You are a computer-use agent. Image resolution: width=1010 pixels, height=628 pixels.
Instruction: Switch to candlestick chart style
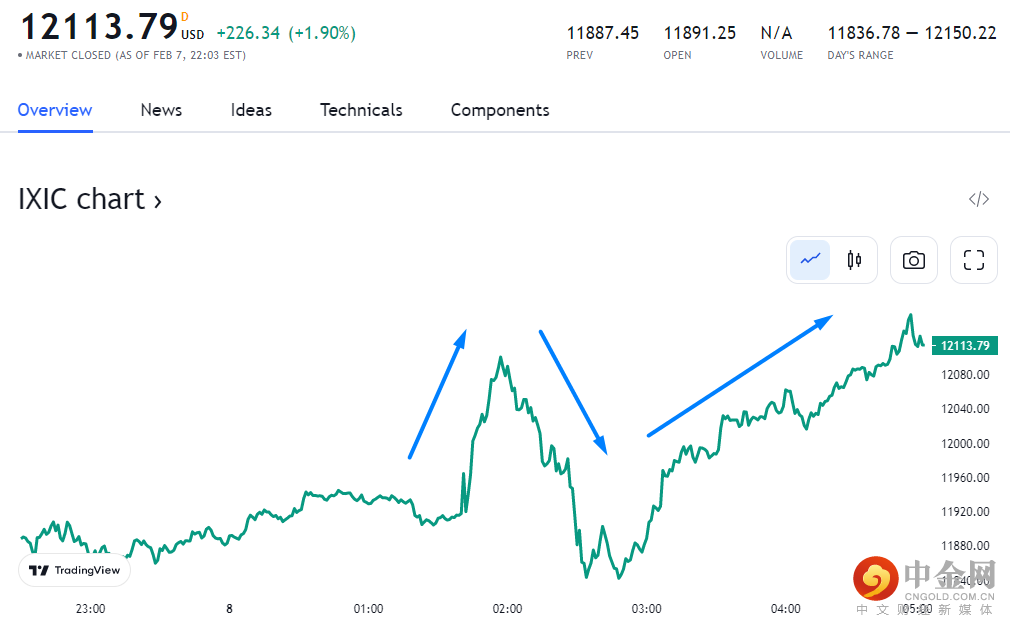pos(854,261)
